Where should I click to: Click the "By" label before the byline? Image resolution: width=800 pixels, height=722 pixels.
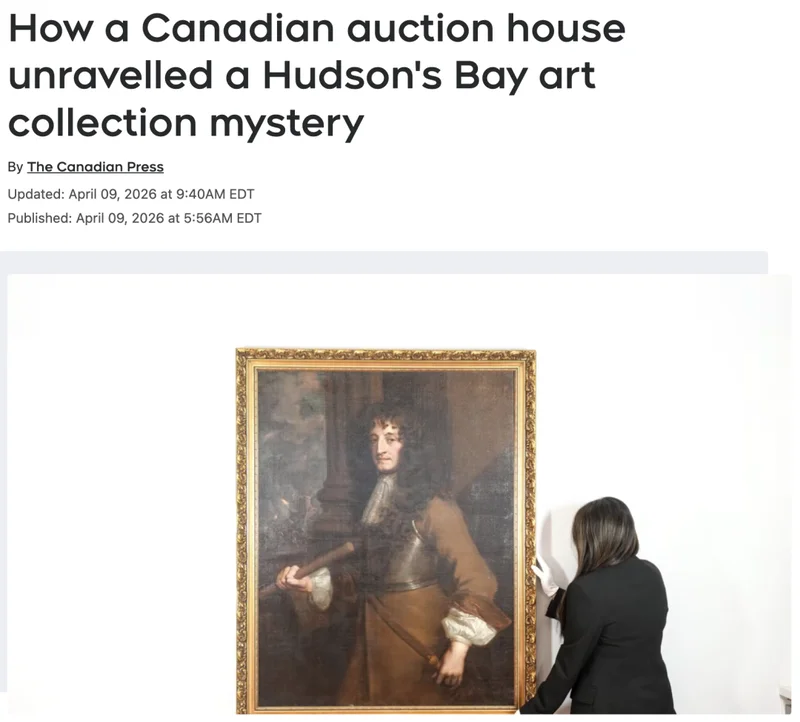(15, 167)
